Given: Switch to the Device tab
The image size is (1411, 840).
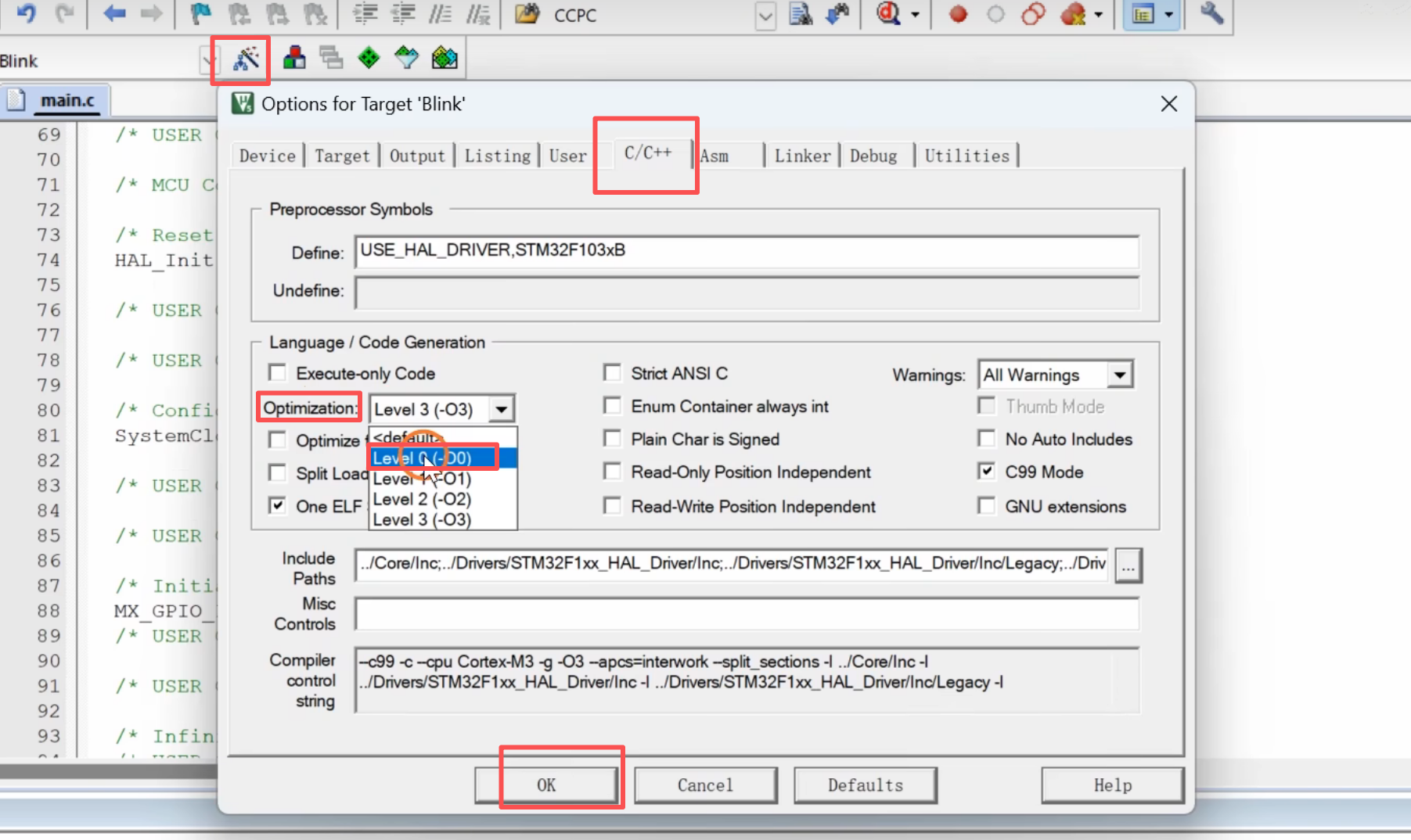Looking at the screenshot, I should pyautogui.click(x=268, y=156).
